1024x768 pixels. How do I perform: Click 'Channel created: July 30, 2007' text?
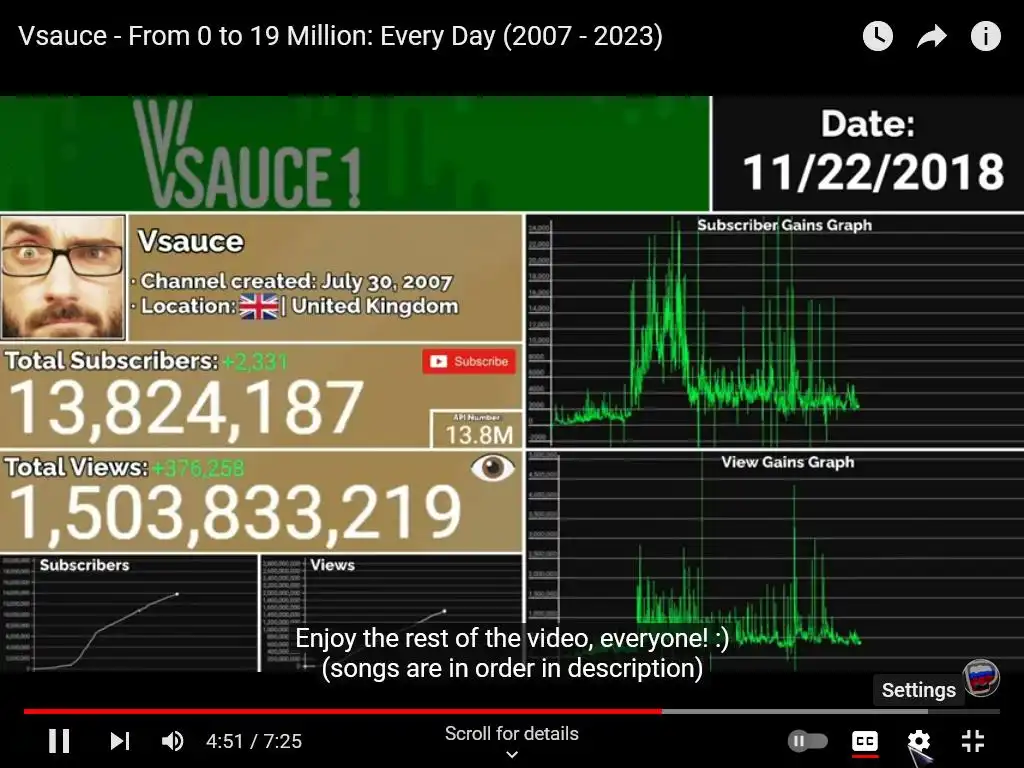click(x=296, y=281)
